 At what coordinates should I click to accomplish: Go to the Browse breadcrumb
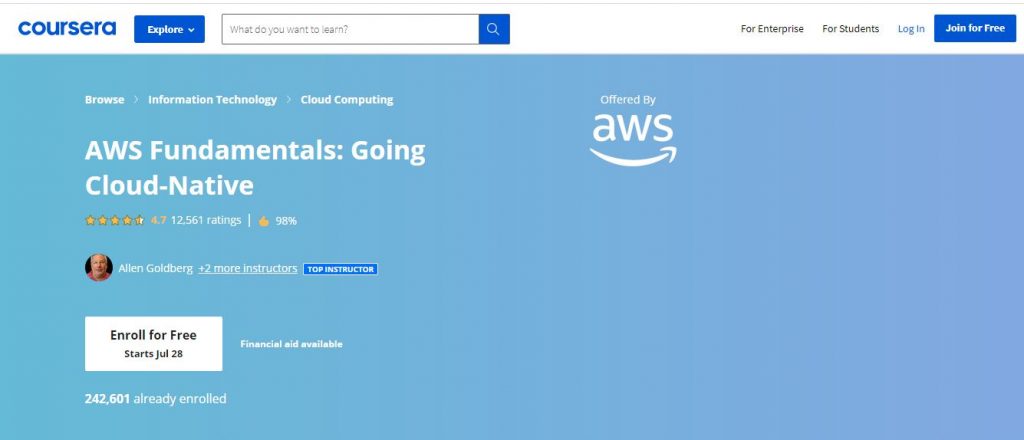pos(105,100)
